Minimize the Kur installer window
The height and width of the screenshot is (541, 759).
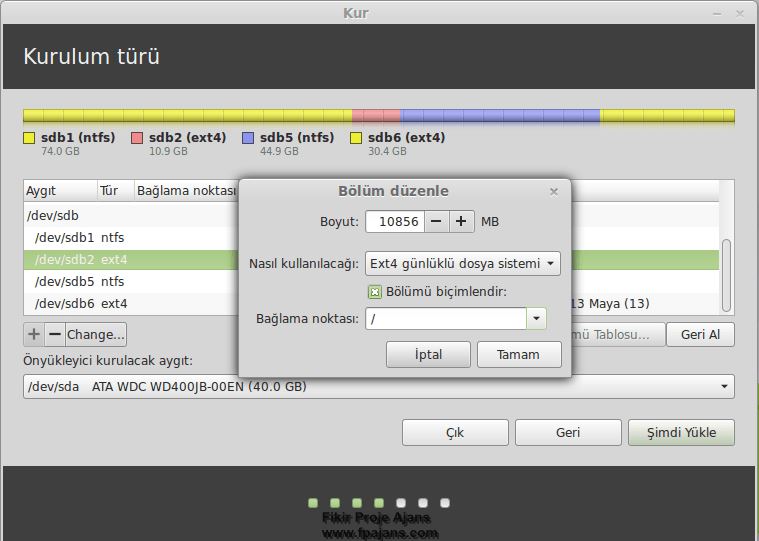point(717,14)
